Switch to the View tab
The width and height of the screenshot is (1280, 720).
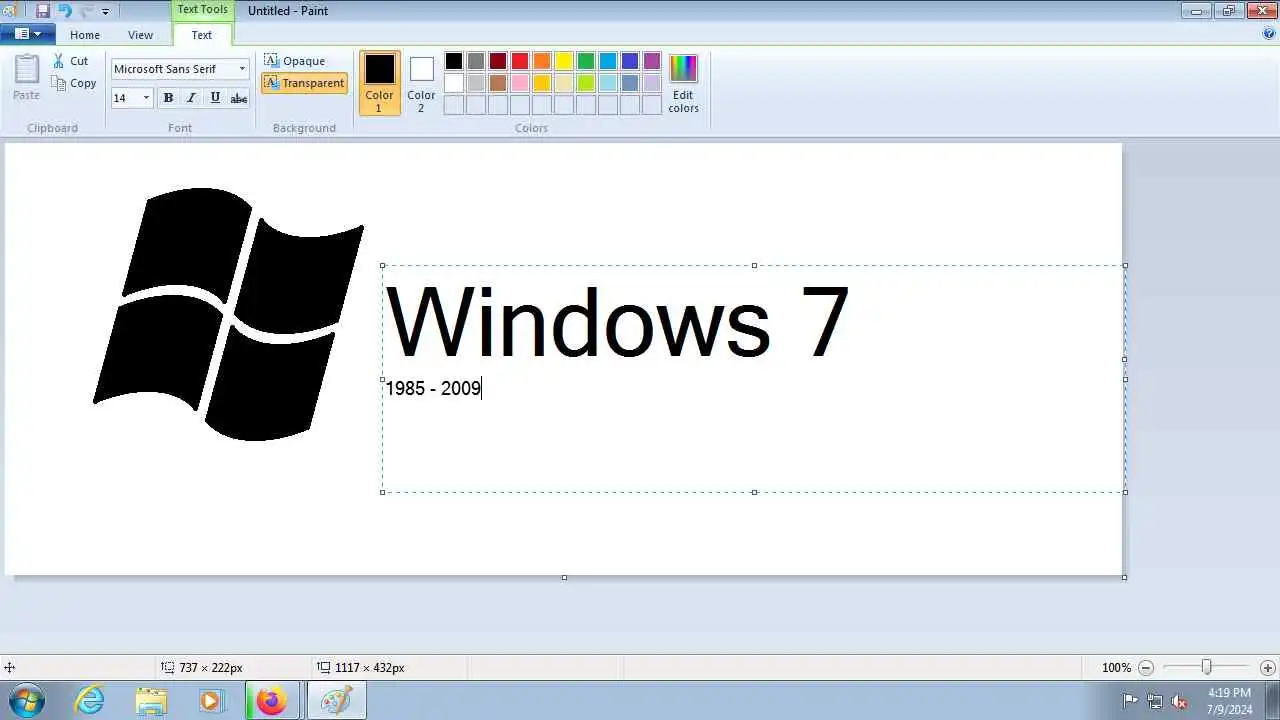coord(140,35)
